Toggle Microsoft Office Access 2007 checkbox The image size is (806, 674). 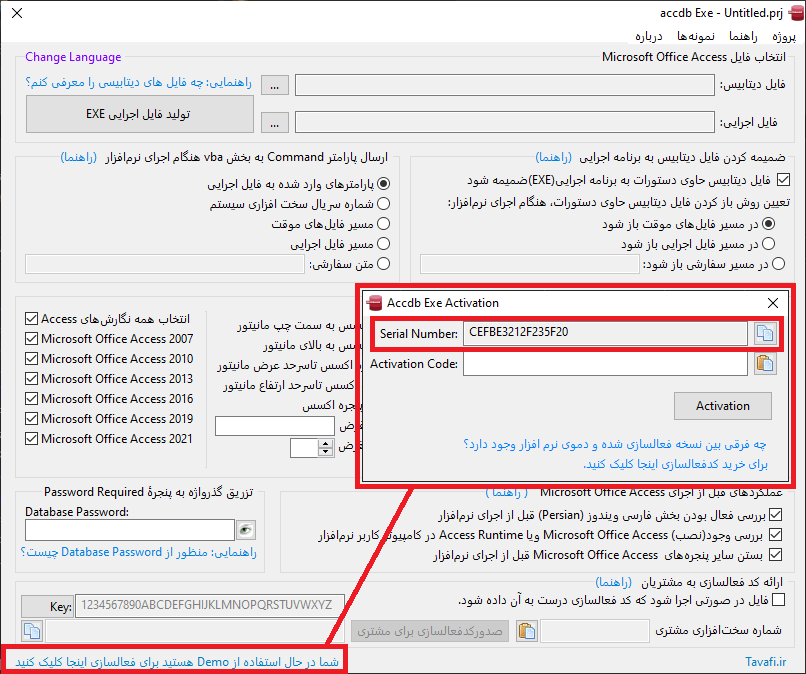pos(31,339)
